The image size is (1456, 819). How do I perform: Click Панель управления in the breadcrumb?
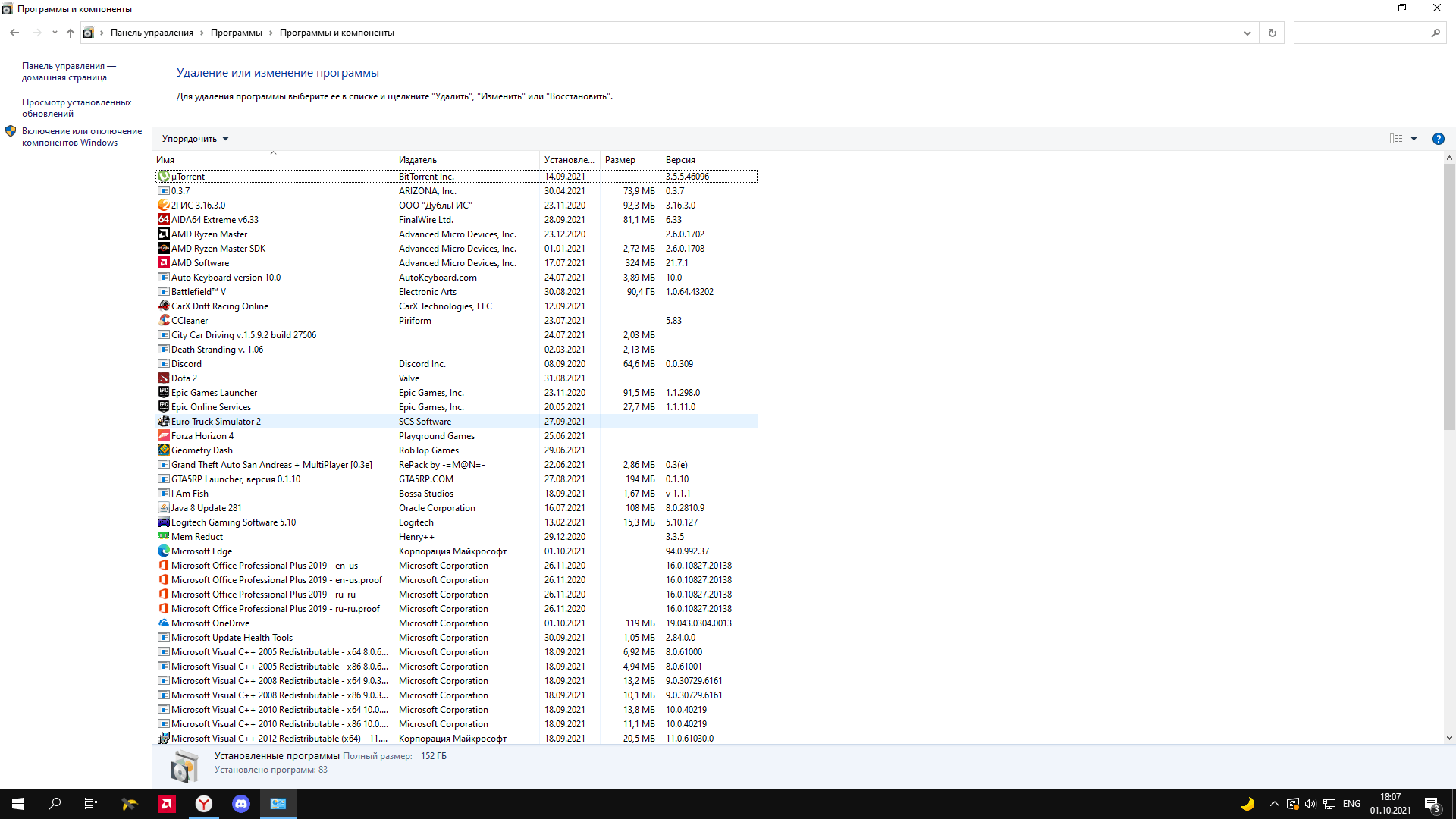152,33
